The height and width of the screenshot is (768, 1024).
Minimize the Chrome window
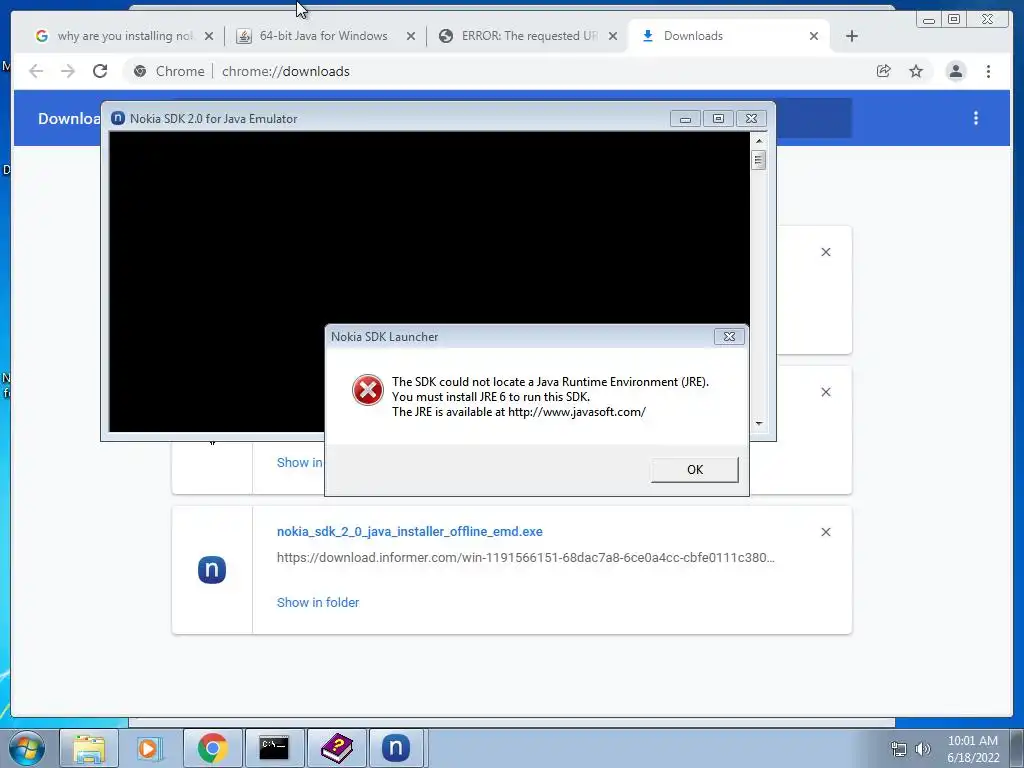tap(929, 20)
